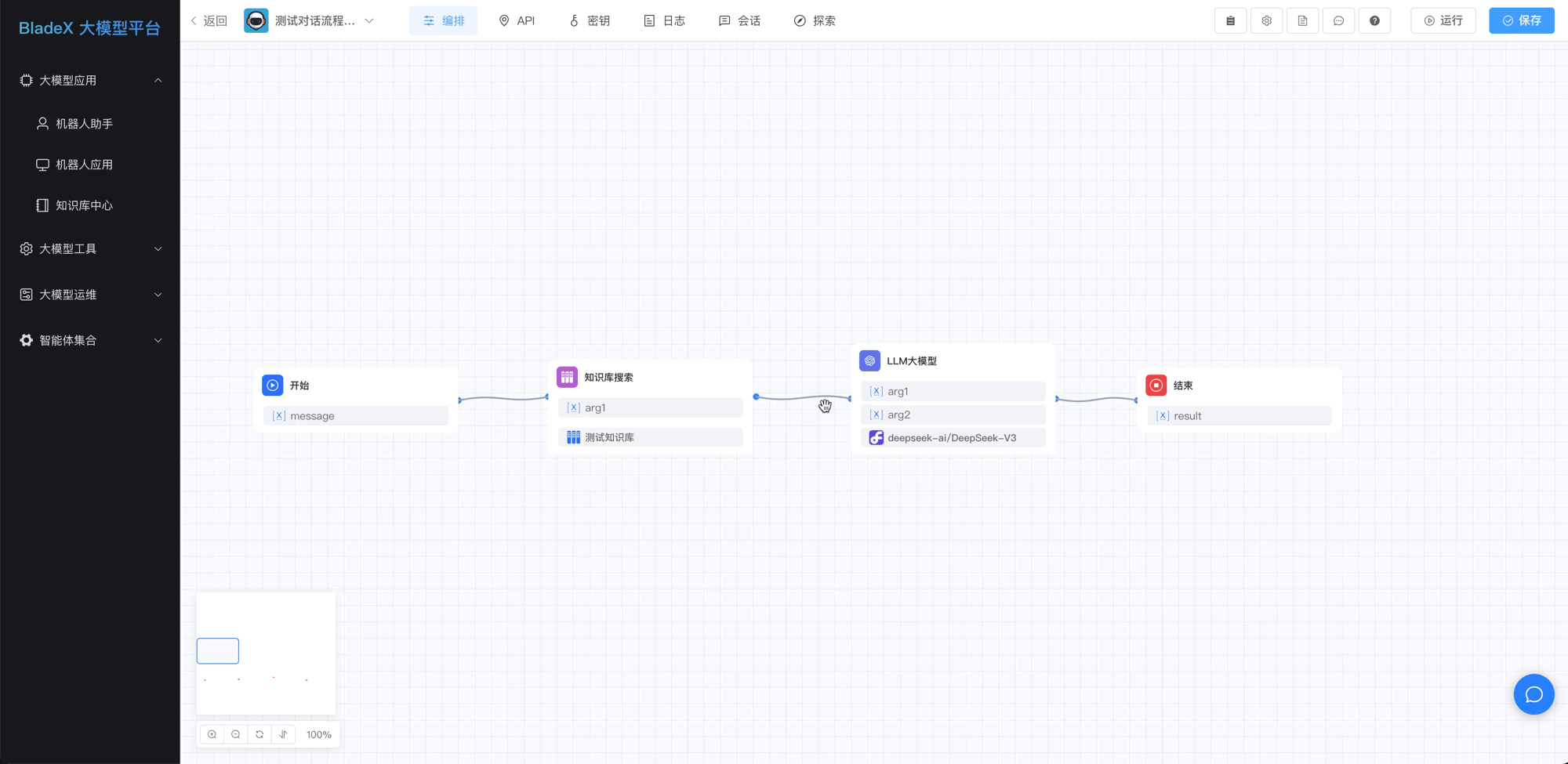
Task: Save the flow with 保存 button
Action: (1521, 21)
